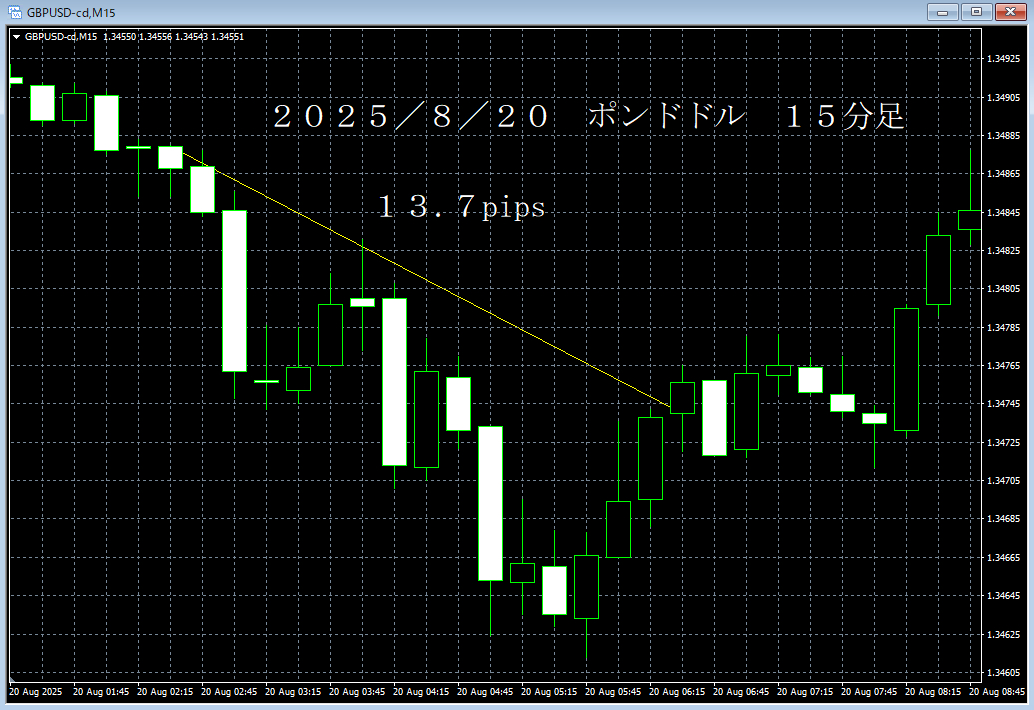Click the '20 Aug 06:15' time axis label
The width and height of the screenshot is (1034, 710).
[x=677, y=692]
